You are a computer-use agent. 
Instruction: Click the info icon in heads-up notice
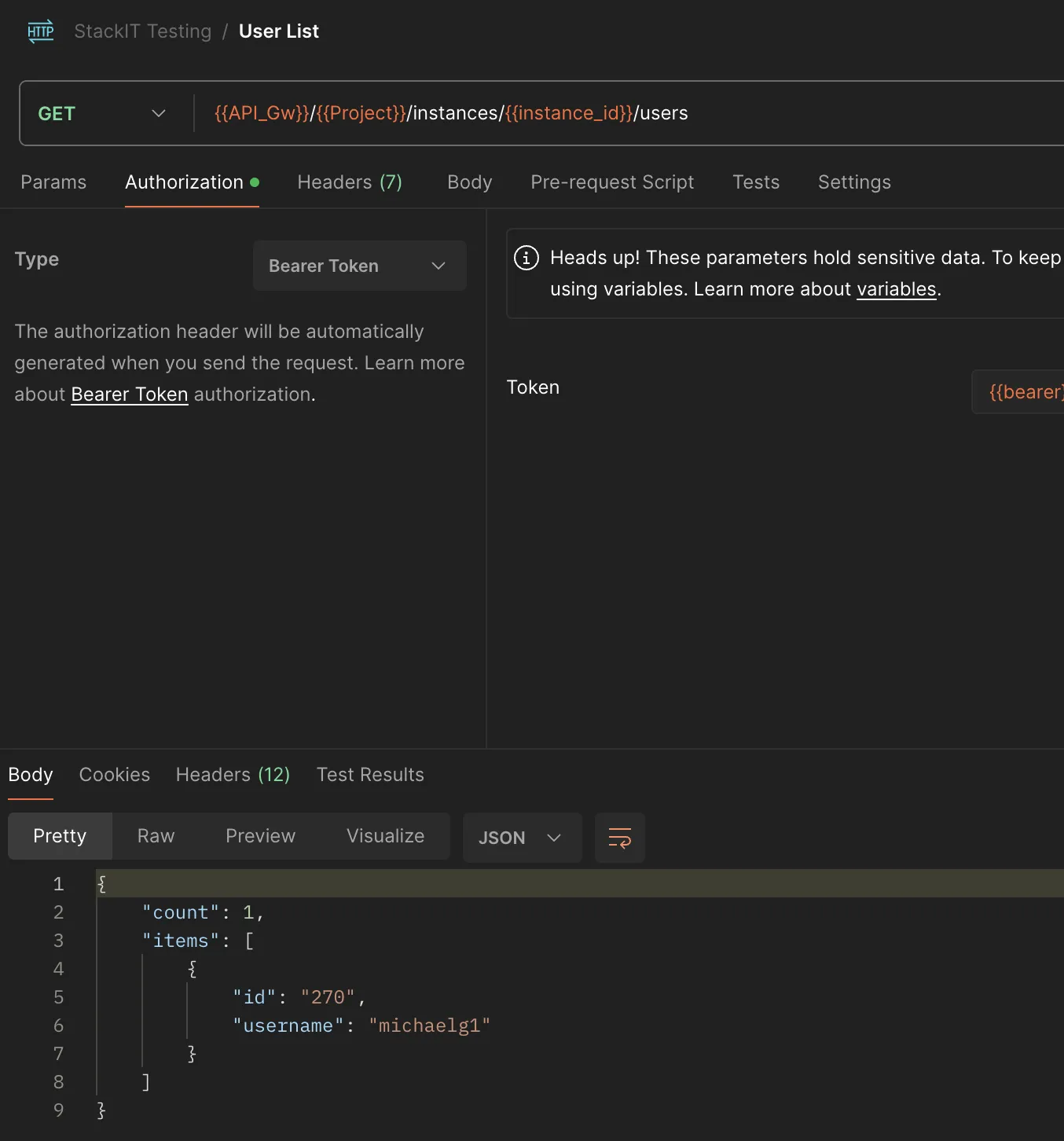(x=526, y=258)
